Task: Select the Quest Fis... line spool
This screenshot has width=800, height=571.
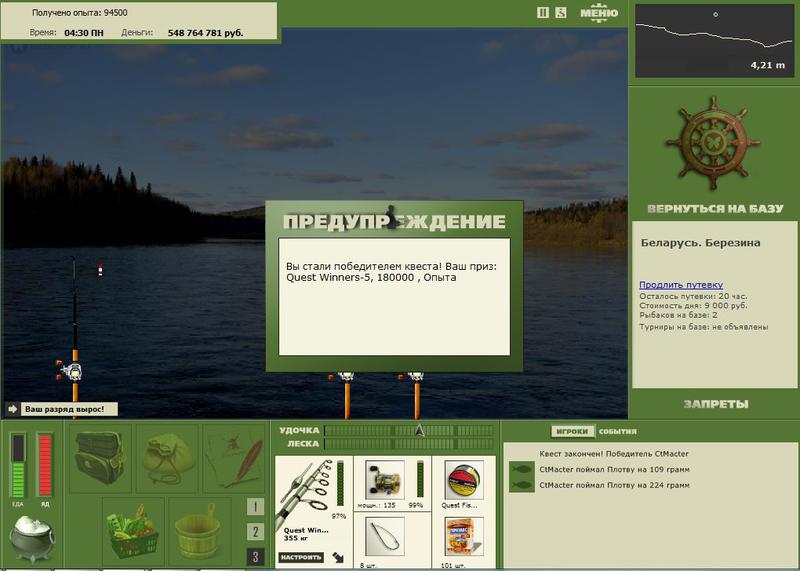Action: point(464,480)
